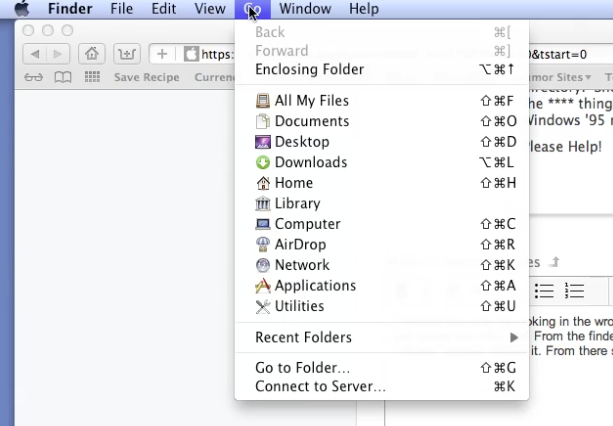Close the open Go menu
The height and width of the screenshot is (426, 613).
coord(253,9)
